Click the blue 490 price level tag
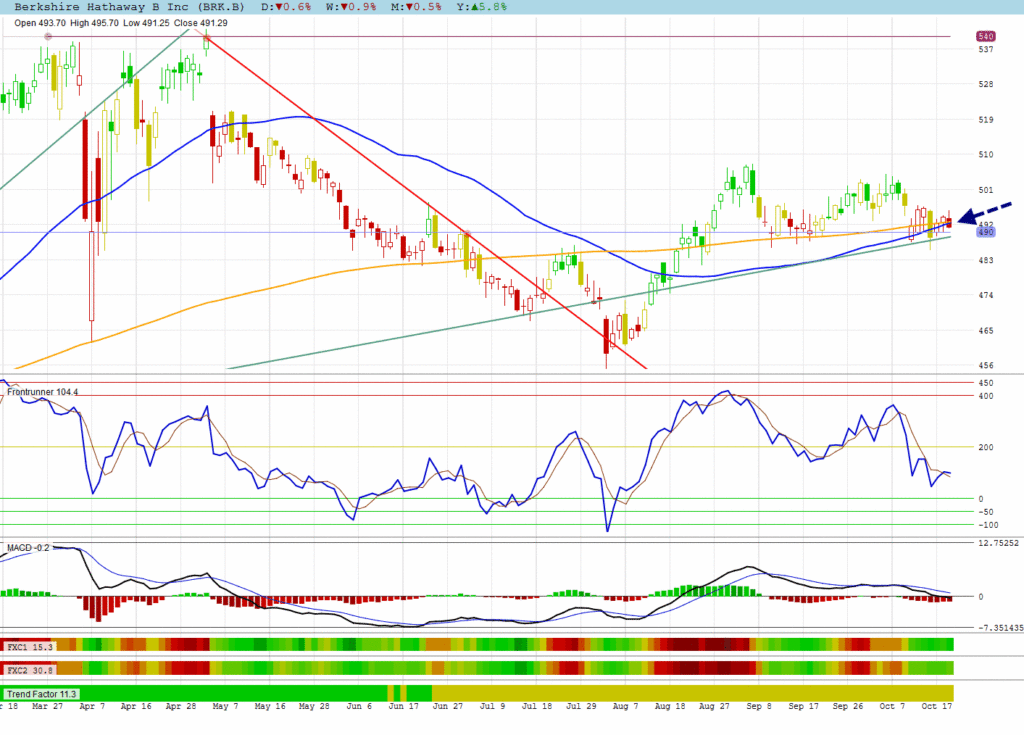Image resolution: width=1024 pixels, height=735 pixels. tap(985, 232)
